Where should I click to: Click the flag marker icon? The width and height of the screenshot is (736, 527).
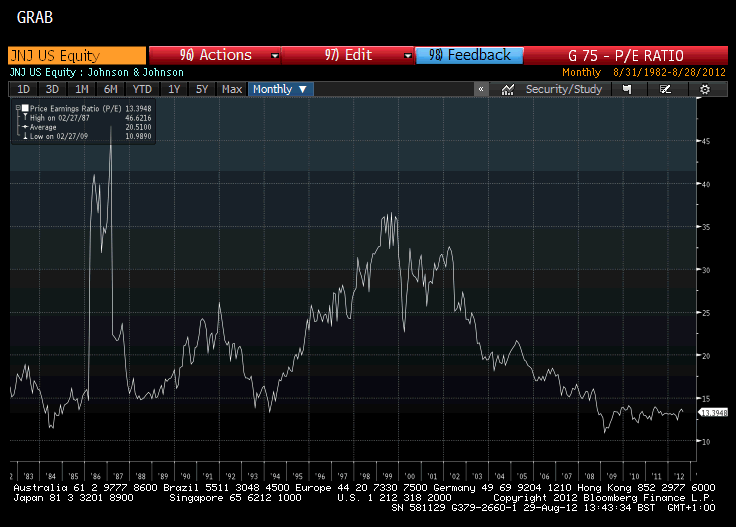pyautogui.click(x=627, y=89)
